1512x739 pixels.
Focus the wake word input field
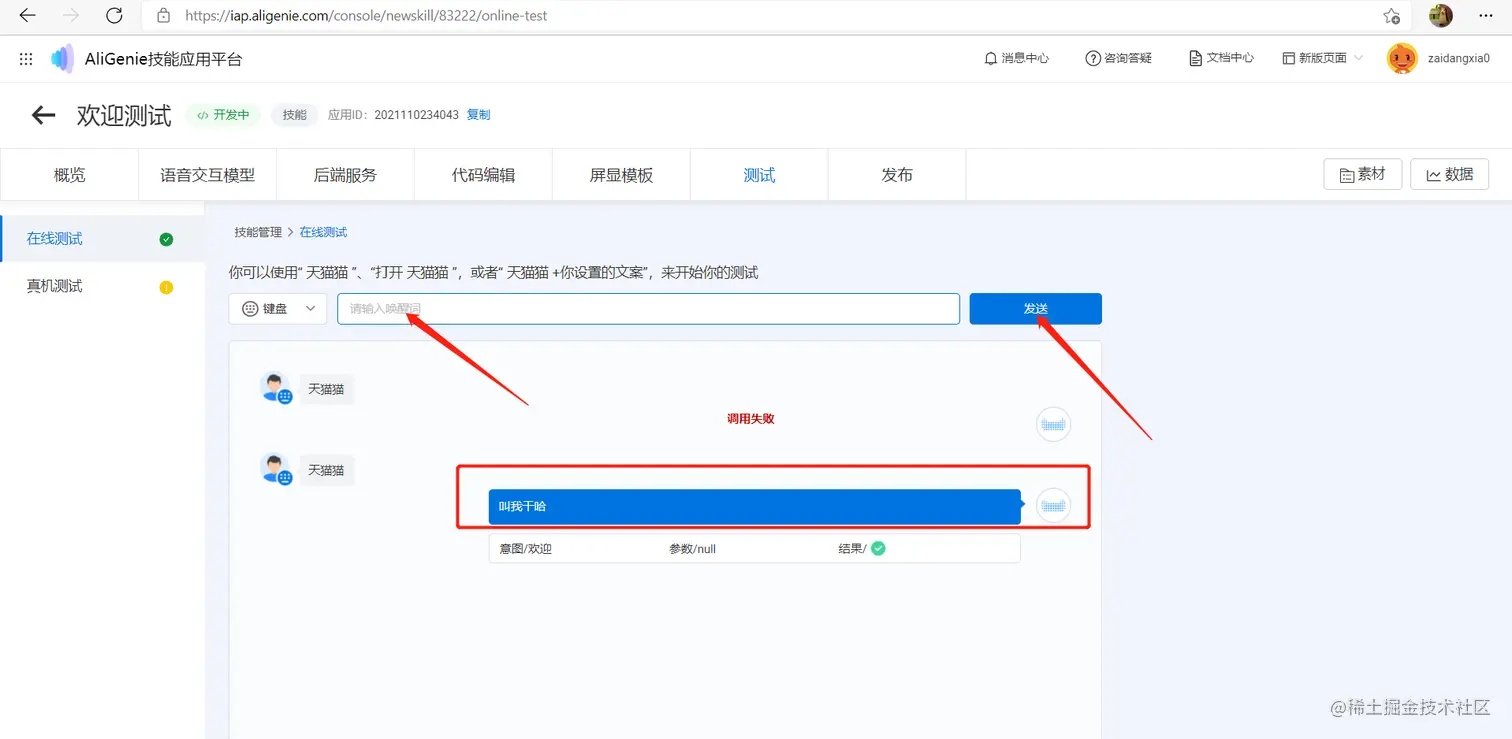point(648,309)
